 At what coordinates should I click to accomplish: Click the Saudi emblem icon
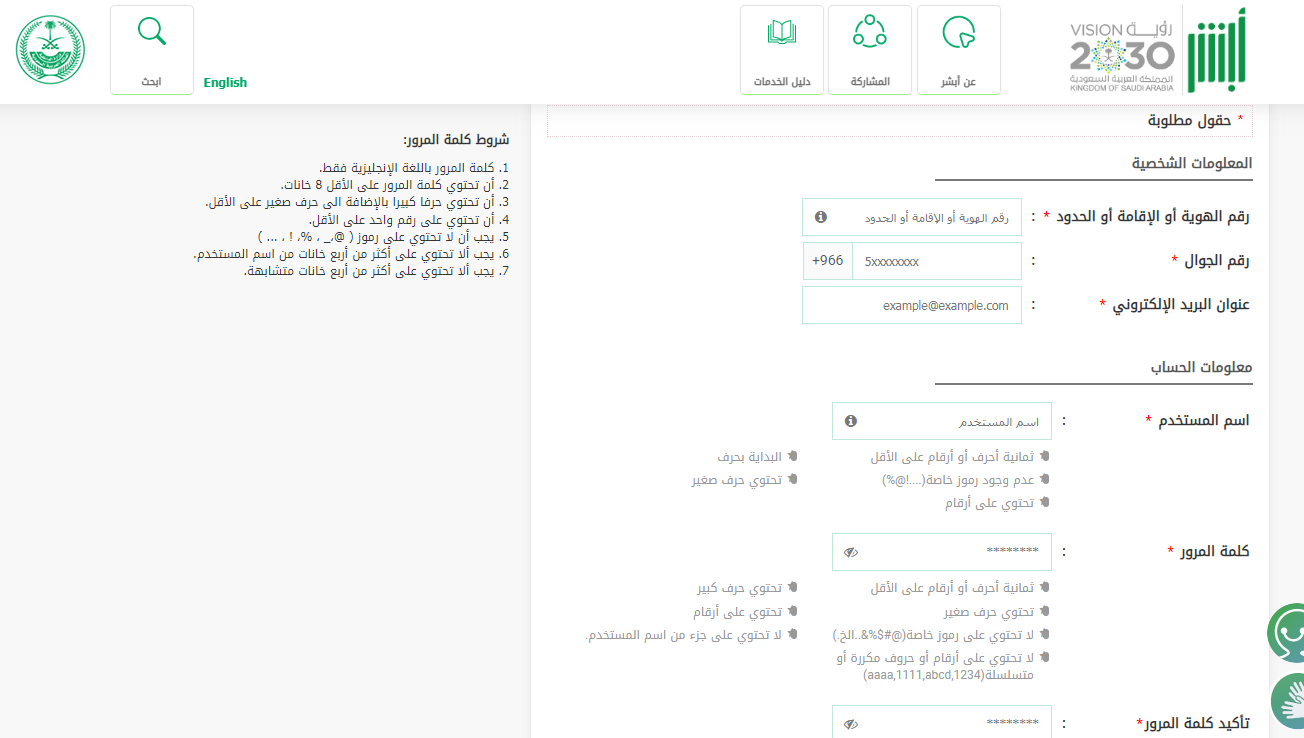[51, 49]
